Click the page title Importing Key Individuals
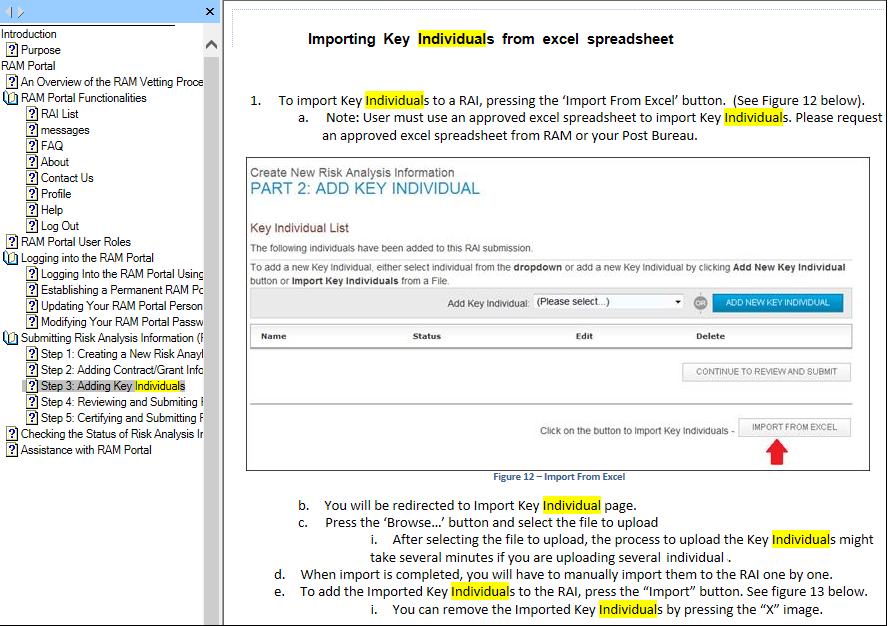Screen dimensions: 889x626 coord(490,39)
